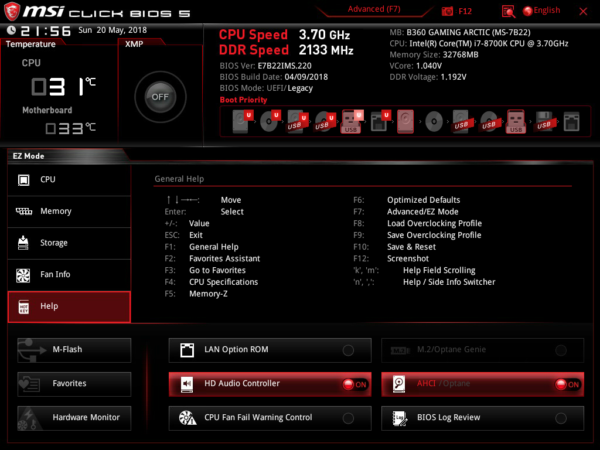Select the Help section in sidebar
Screen dimensions: 600x450
(x=69, y=307)
